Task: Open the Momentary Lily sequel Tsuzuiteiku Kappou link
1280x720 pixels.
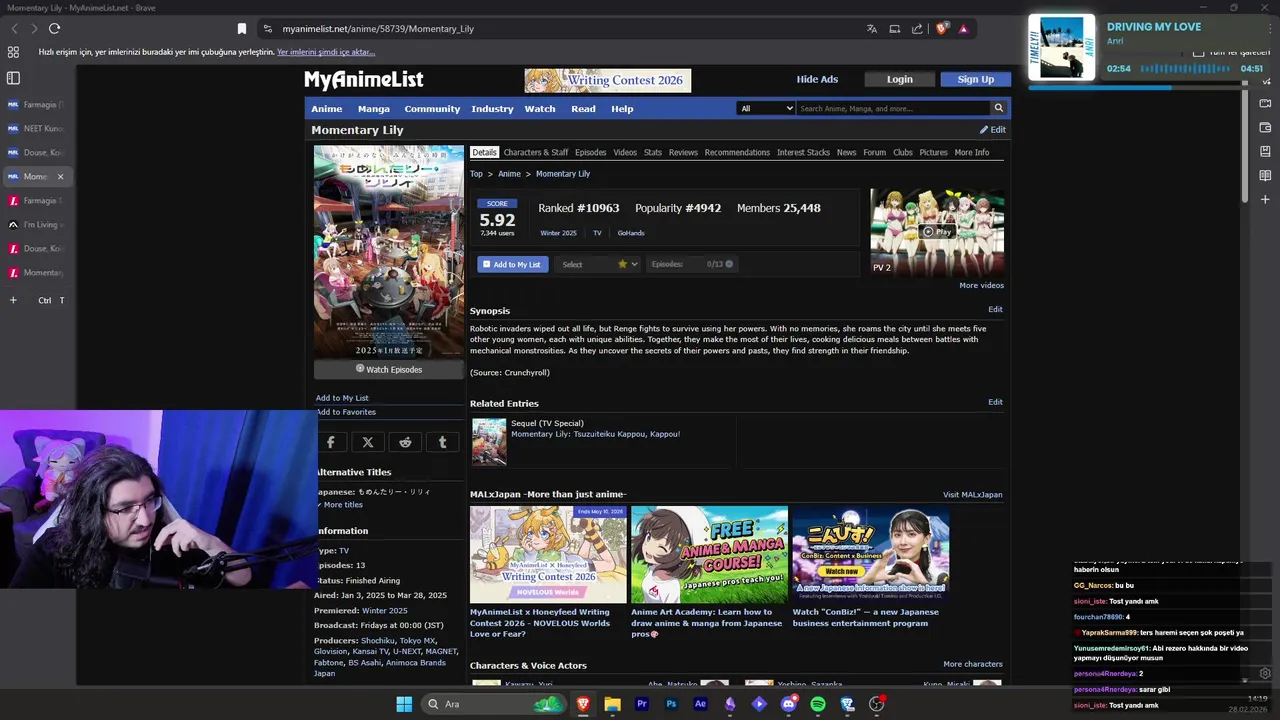Action: coord(595,434)
